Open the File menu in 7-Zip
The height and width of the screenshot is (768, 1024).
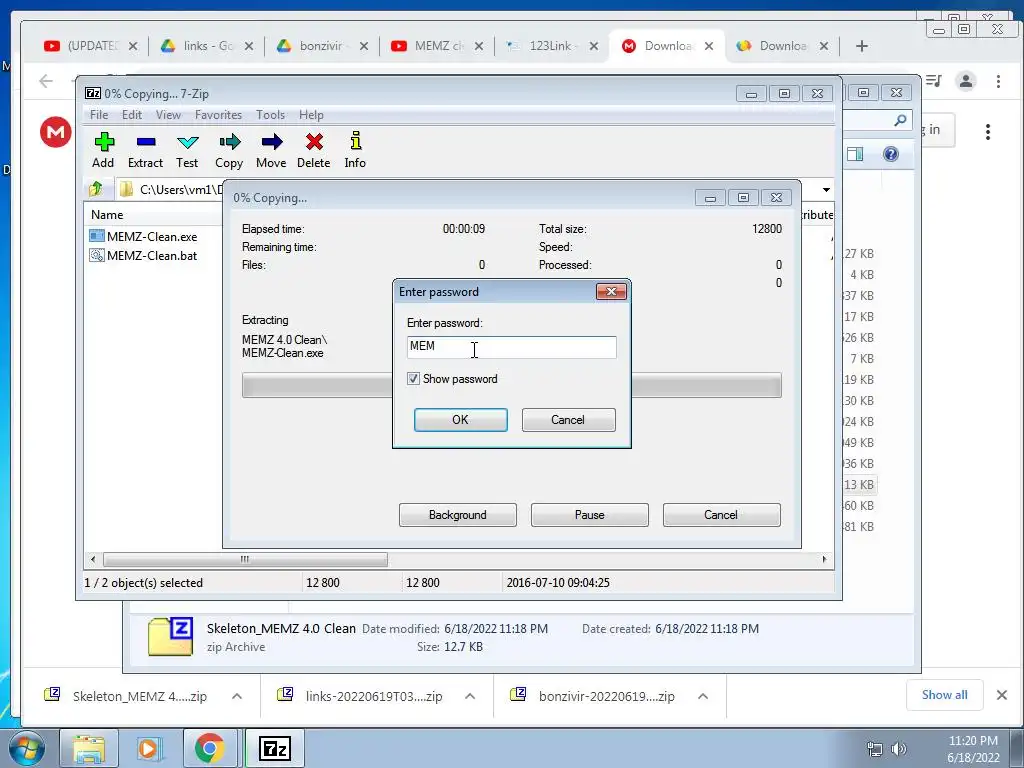[x=99, y=115]
